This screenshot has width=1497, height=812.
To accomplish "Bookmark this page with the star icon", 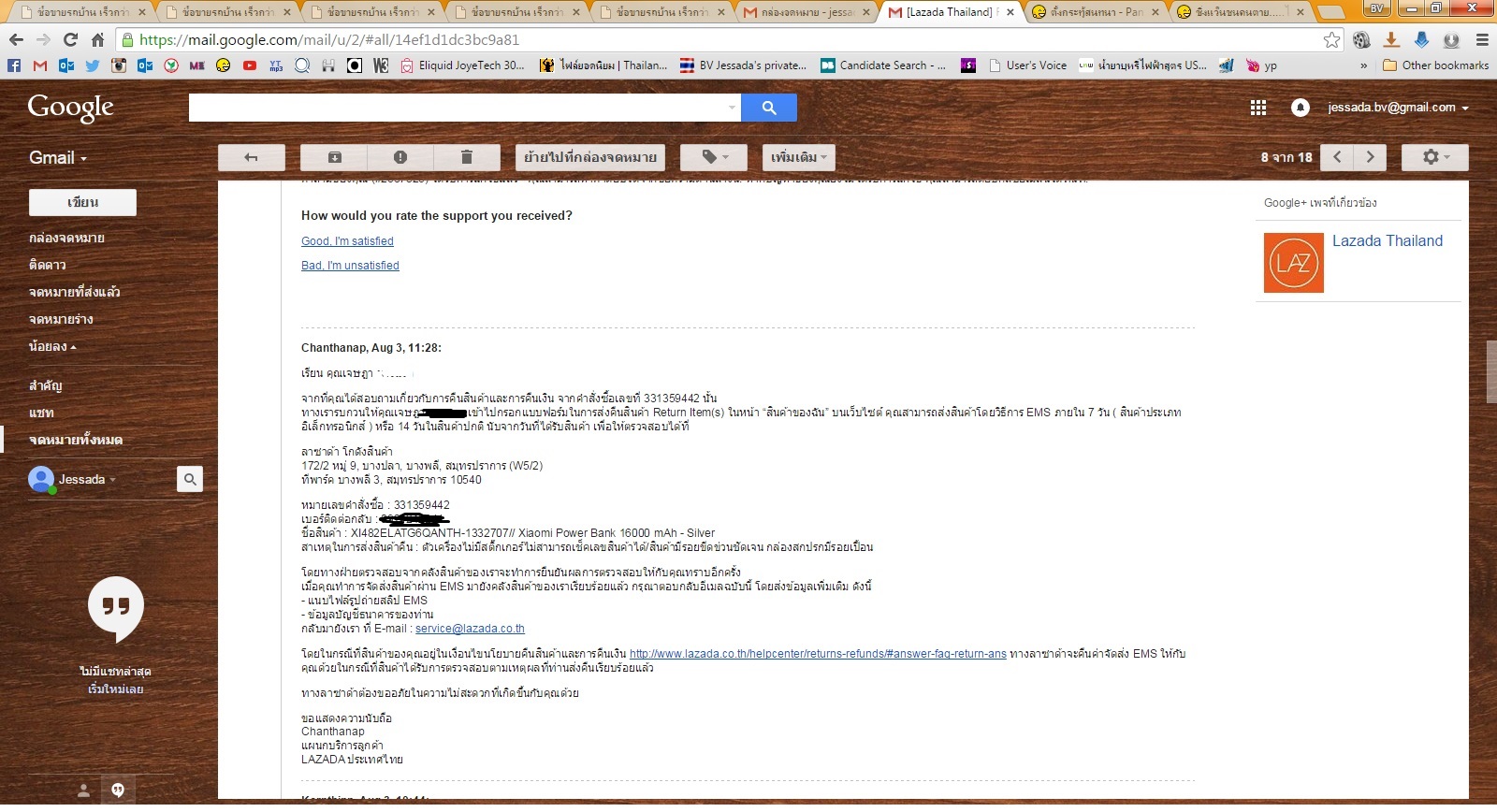I will pyautogui.click(x=1331, y=40).
